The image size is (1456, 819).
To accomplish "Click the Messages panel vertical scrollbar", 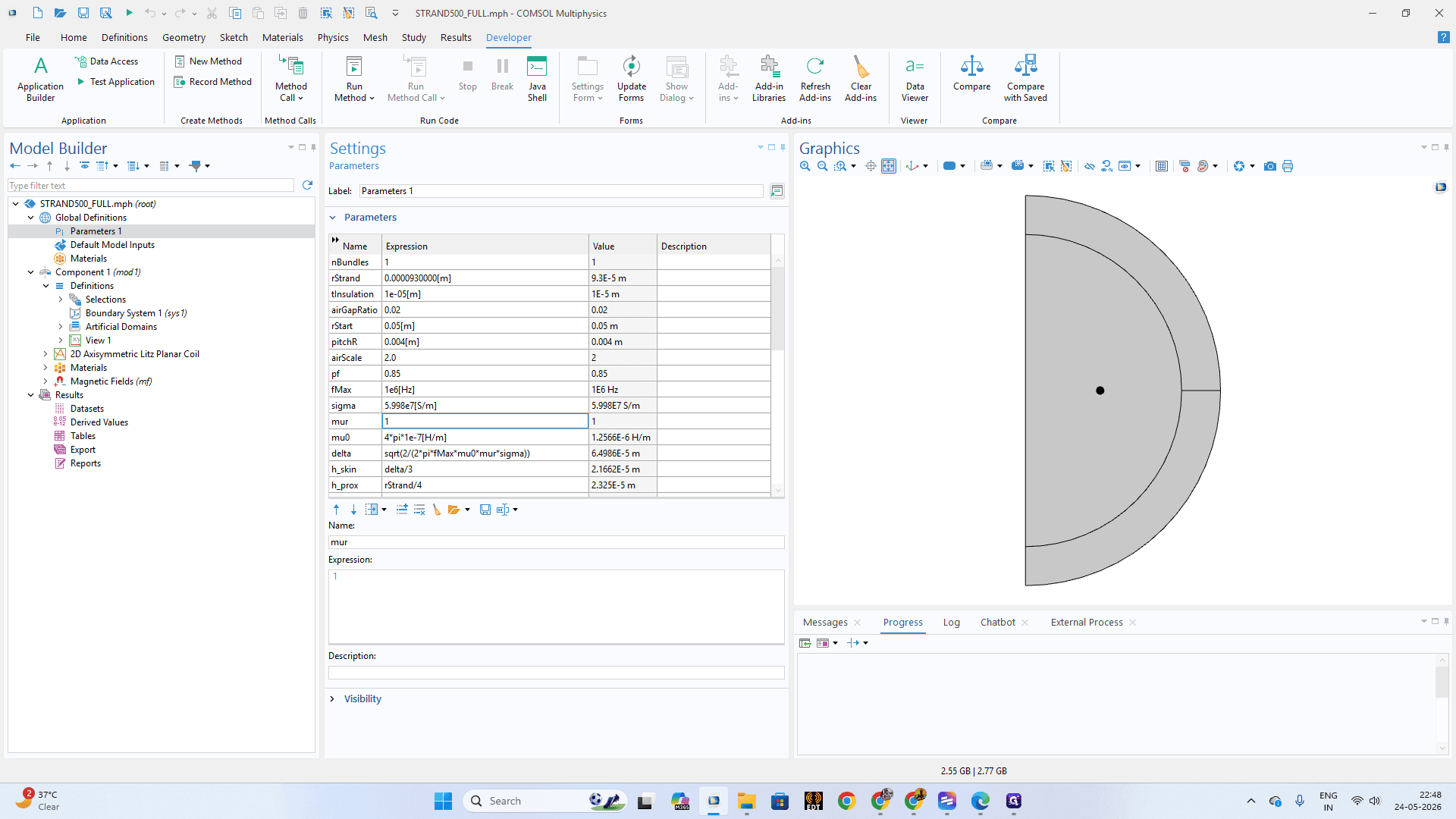I will 1442,682.
